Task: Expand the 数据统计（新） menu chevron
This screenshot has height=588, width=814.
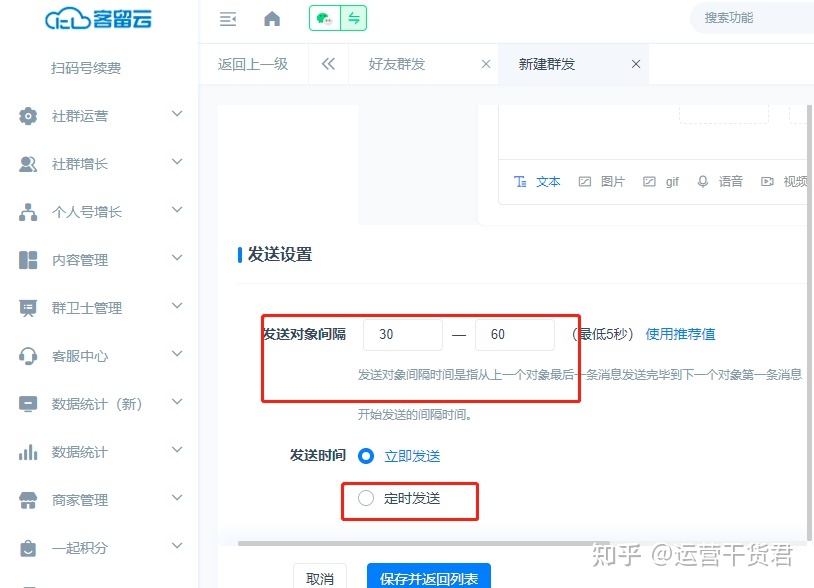Action: point(177,402)
